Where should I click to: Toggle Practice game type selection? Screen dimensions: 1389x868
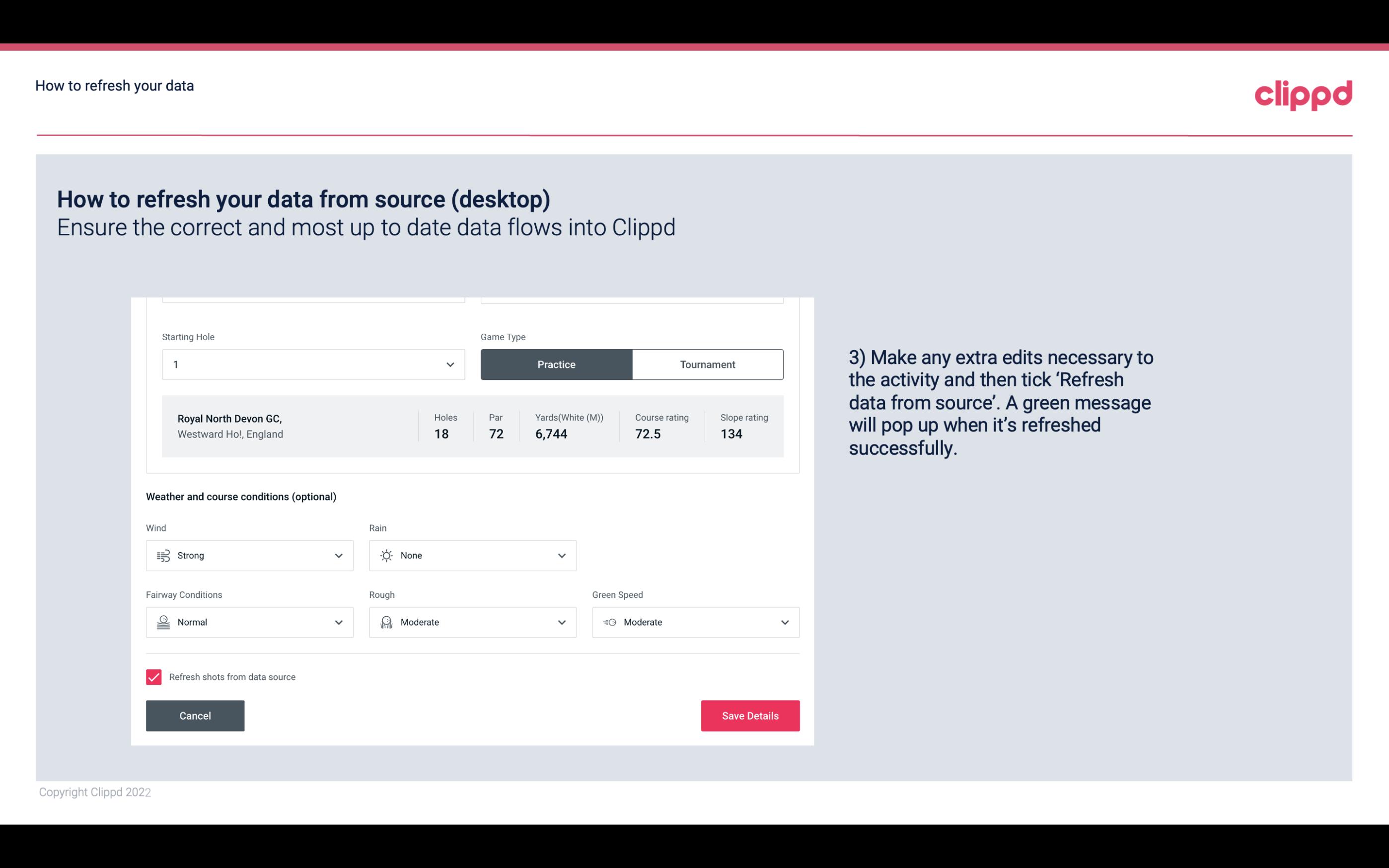tap(556, 364)
